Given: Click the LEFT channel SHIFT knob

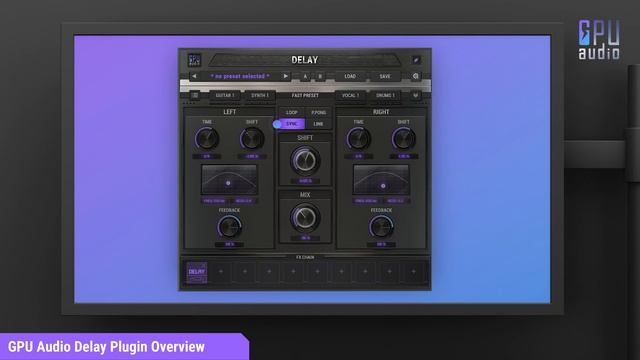Looking at the screenshot, I should 252,138.
